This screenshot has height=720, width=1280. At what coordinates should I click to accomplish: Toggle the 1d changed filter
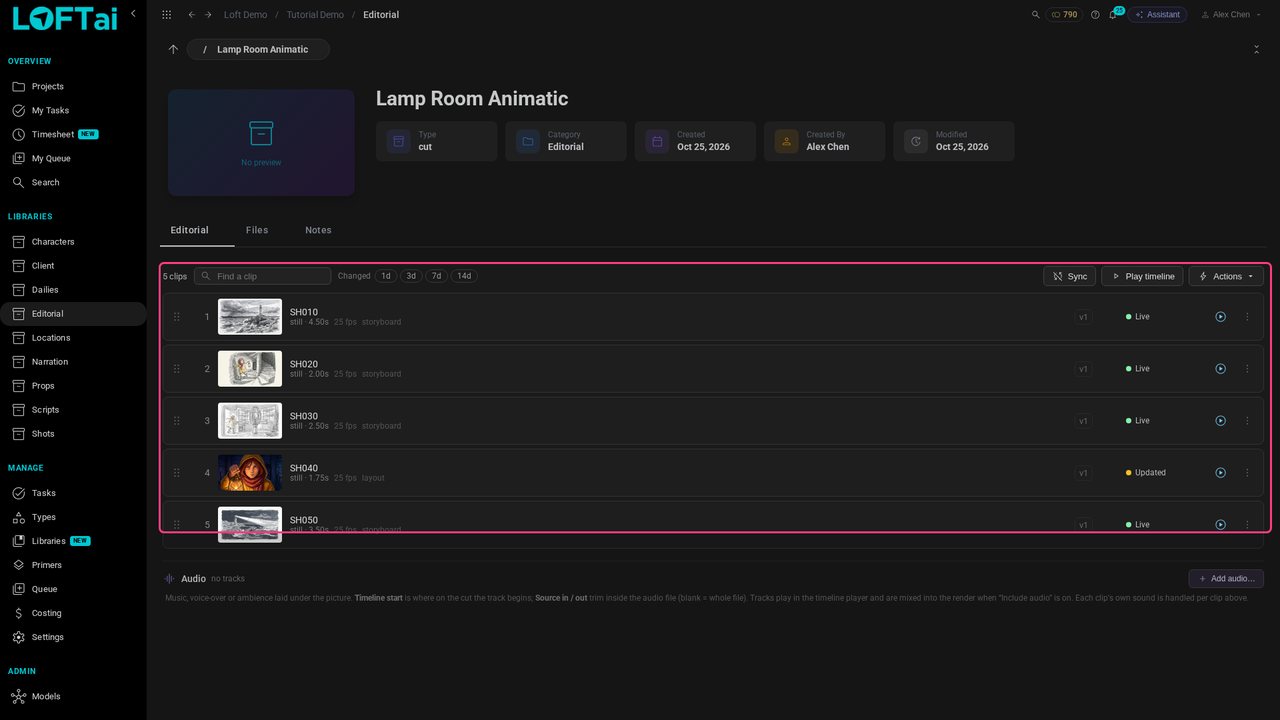(386, 276)
